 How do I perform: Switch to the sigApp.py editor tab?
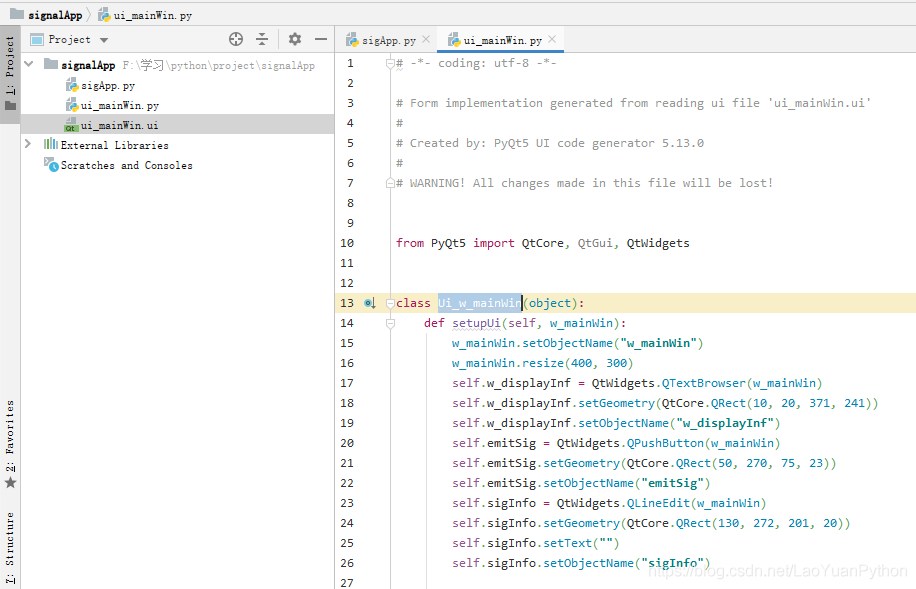coord(388,40)
